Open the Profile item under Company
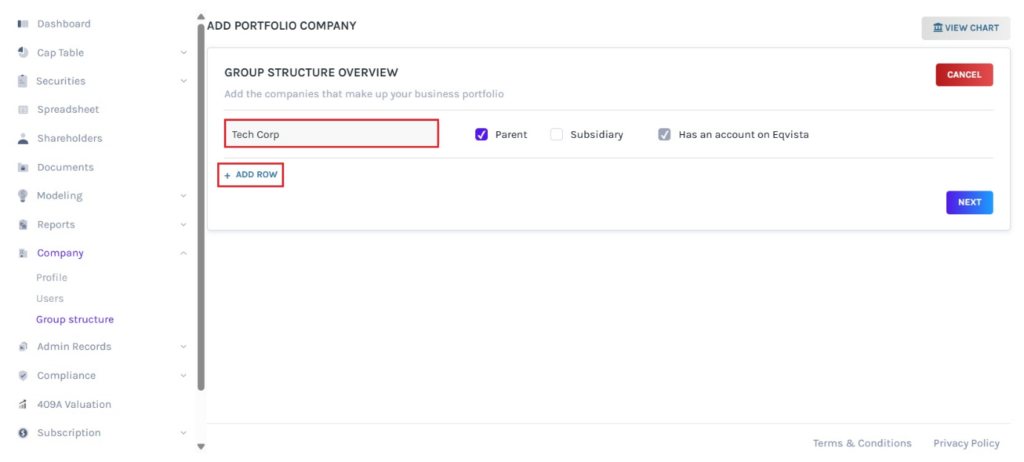Image resolution: width=1024 pixels, height=462 pixels. (52, 278)
